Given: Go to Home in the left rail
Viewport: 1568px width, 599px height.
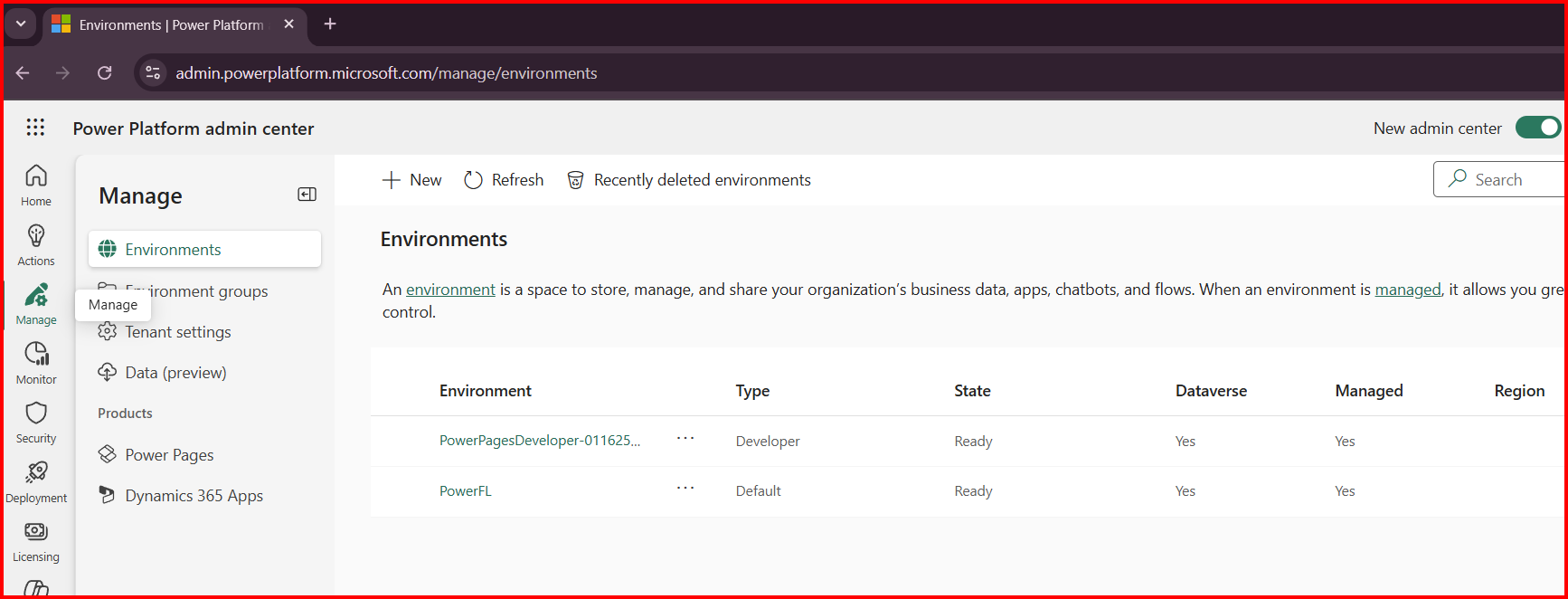Looking at the screenshot, I should [x=36, y=185].
